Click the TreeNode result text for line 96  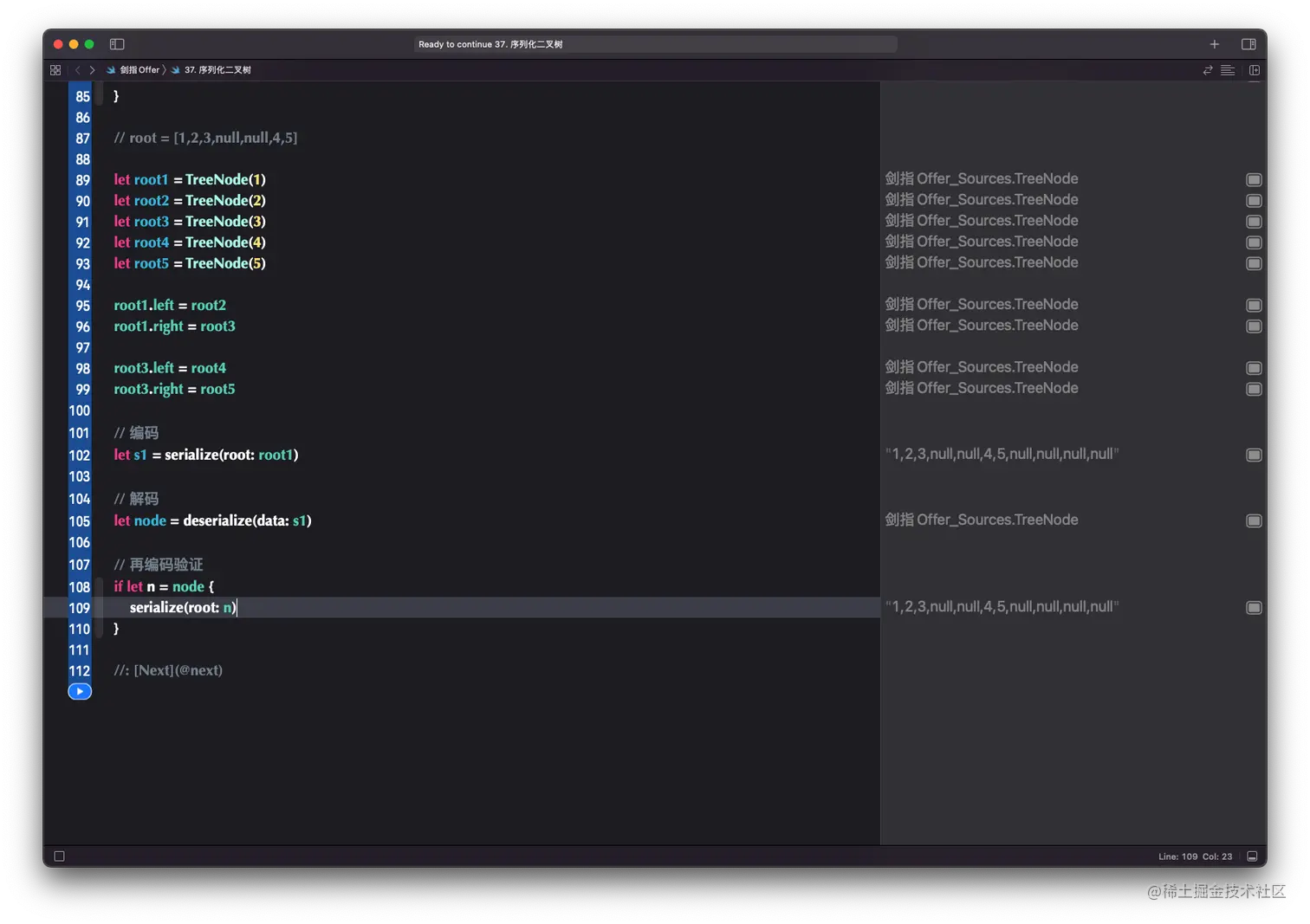(x=982, y=326)
